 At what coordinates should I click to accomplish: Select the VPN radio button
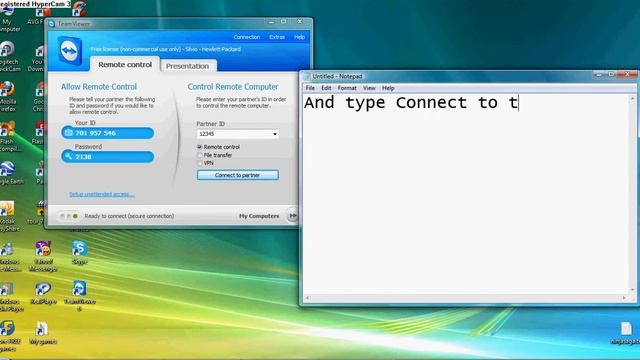click(x=200, y=163)
